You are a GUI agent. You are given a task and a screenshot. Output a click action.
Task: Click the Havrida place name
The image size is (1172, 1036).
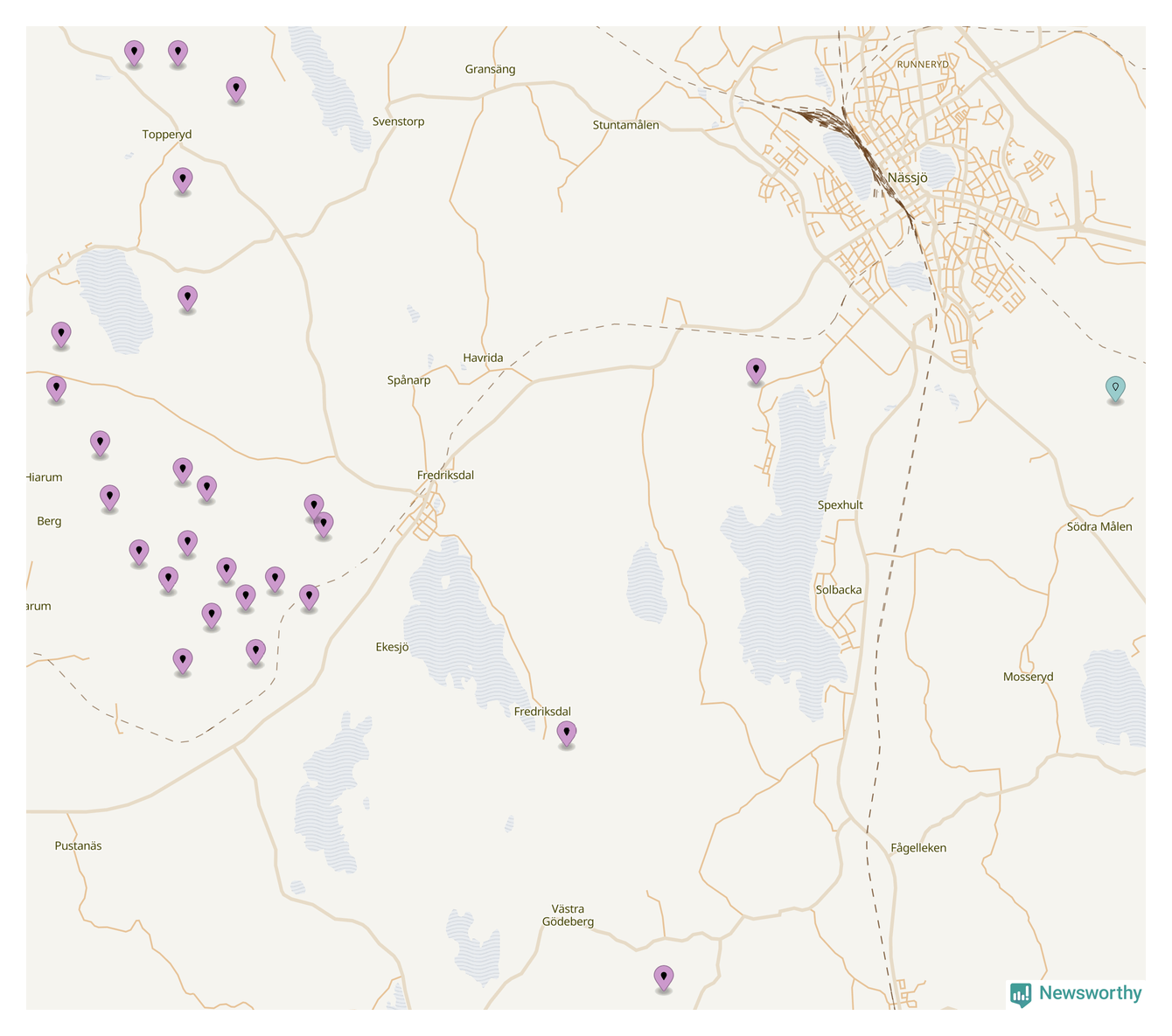click(483, 358)
